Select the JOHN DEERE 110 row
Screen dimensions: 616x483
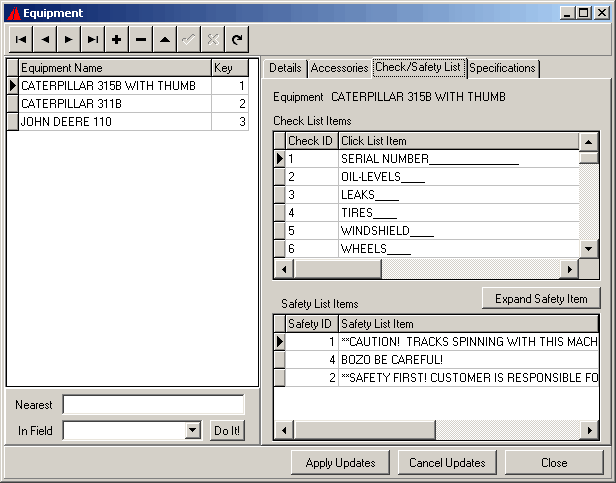(x=128, y=122)
